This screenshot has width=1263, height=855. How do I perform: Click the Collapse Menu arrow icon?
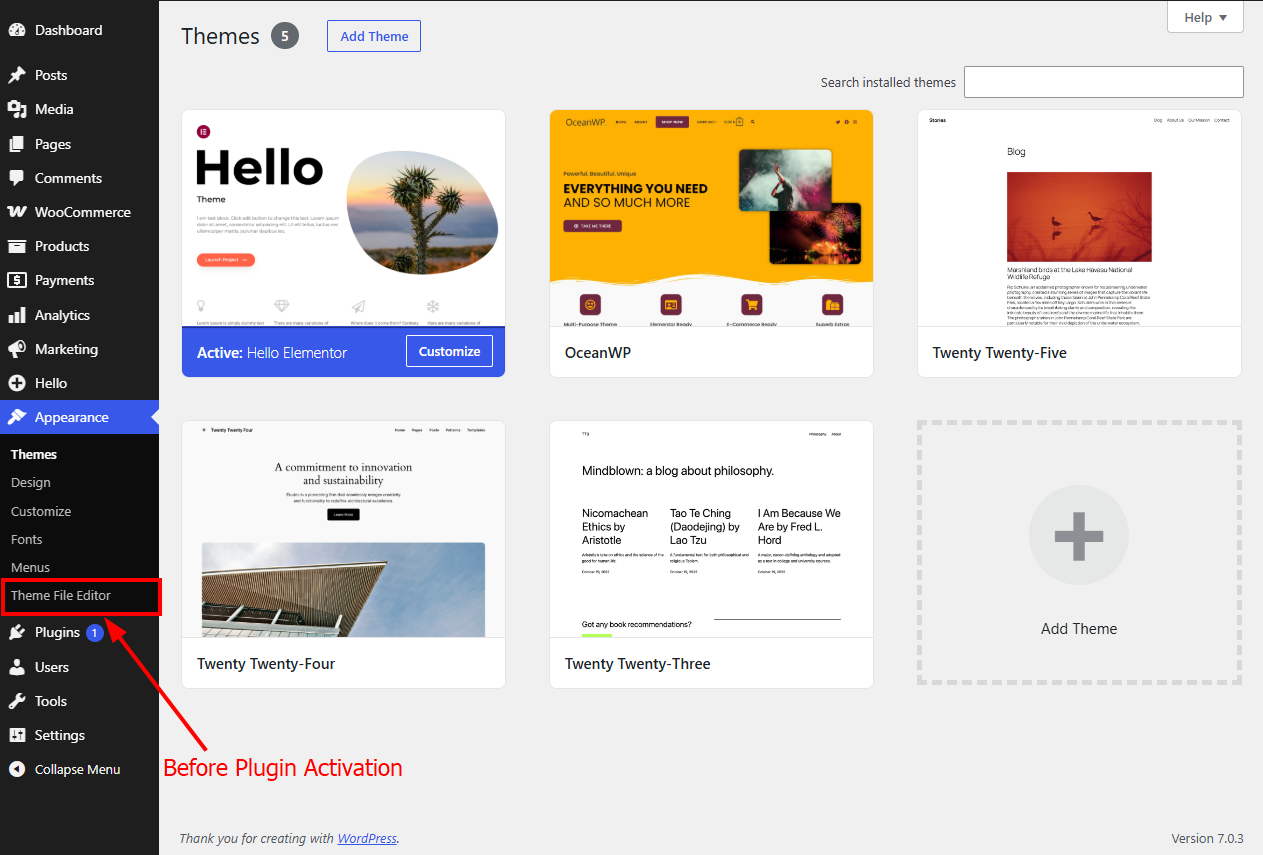pos(17,769)
